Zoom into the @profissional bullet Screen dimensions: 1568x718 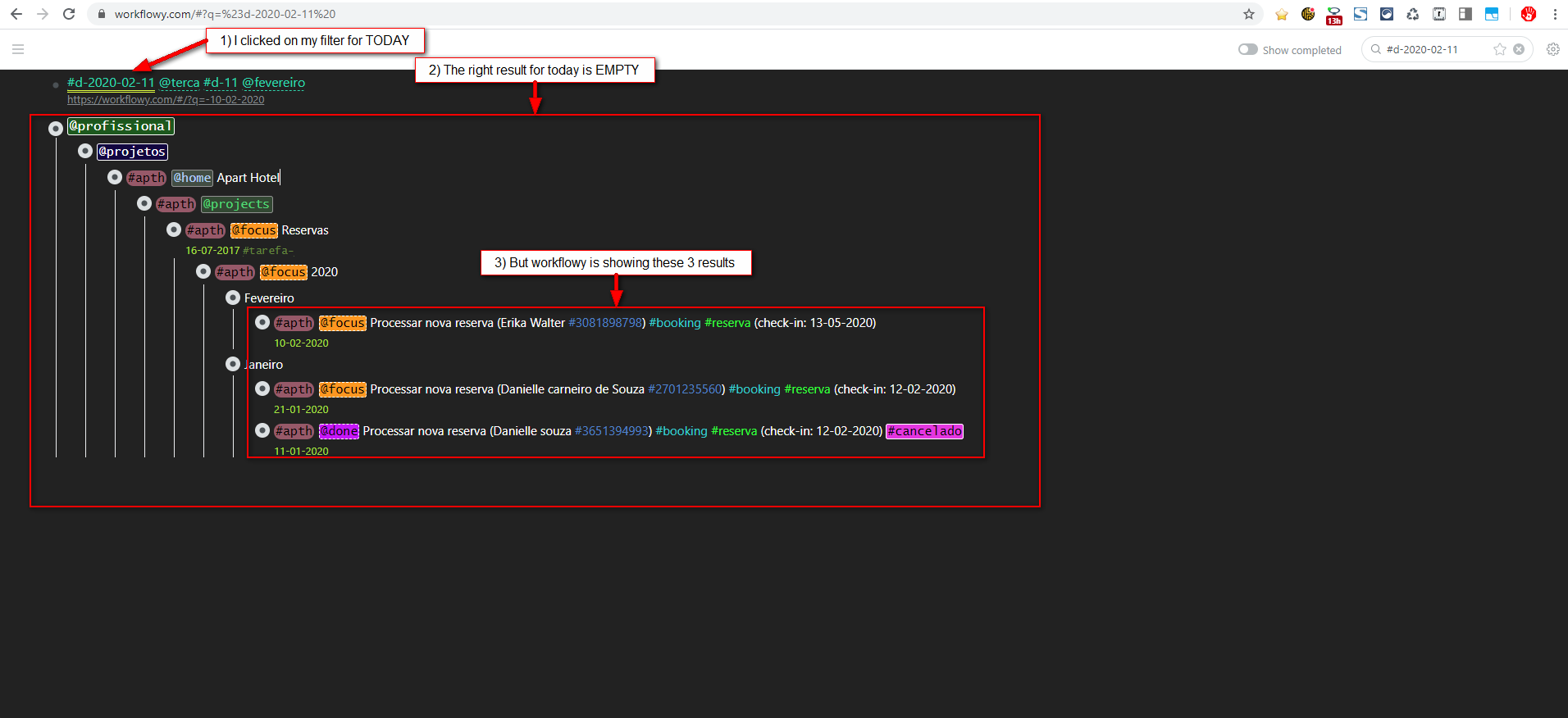56,128
